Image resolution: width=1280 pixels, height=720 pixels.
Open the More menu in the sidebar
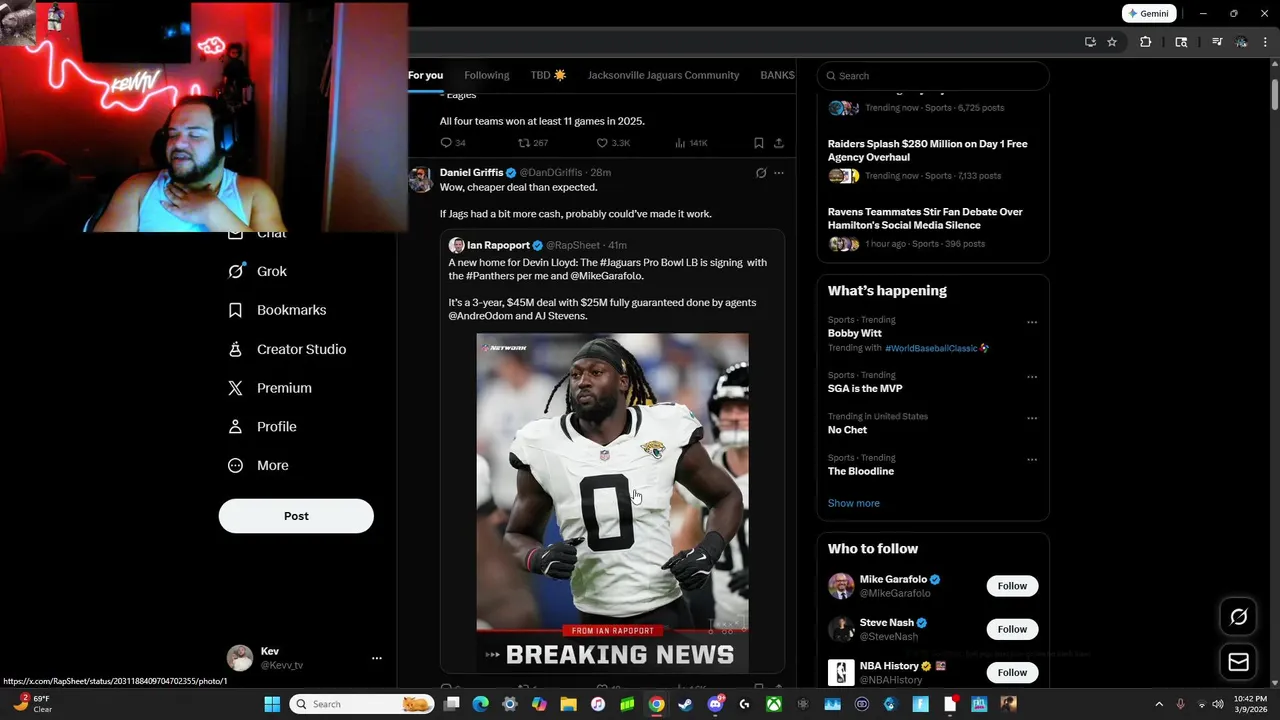pos(258,465)
